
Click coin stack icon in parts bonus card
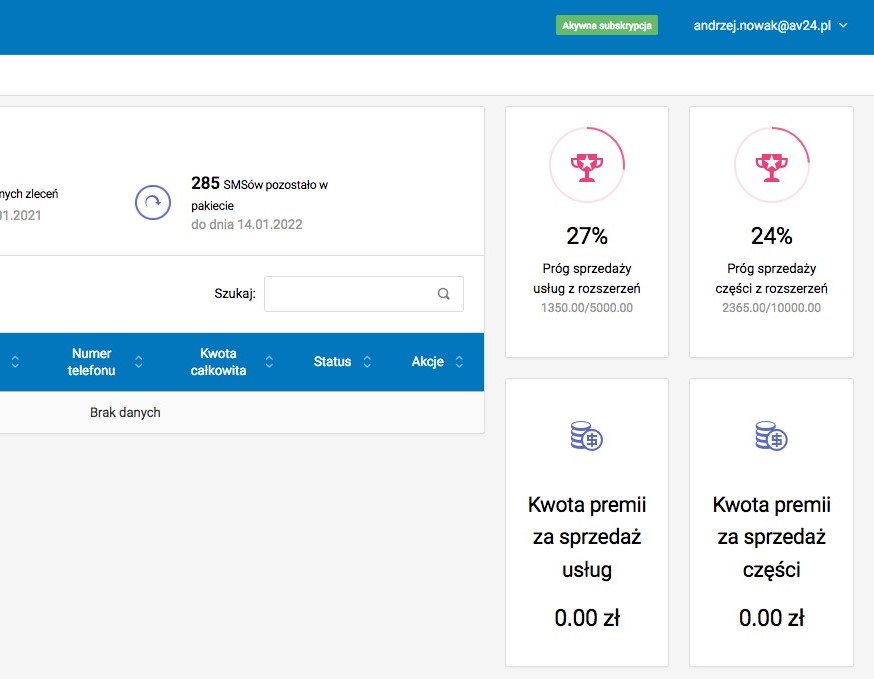[x=771, y=435]
